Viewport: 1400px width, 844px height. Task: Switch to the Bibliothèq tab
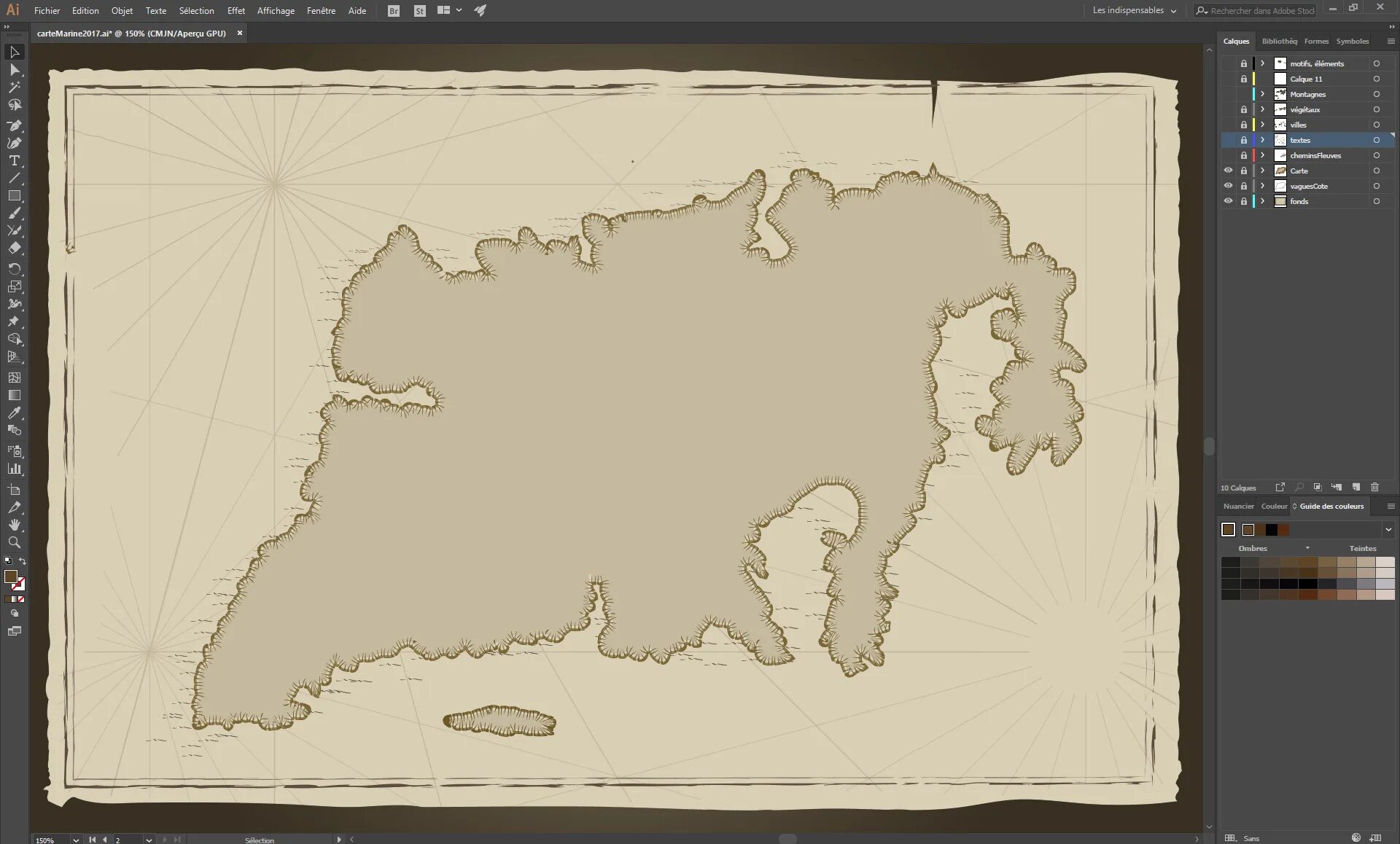(x=1279, y=41)
